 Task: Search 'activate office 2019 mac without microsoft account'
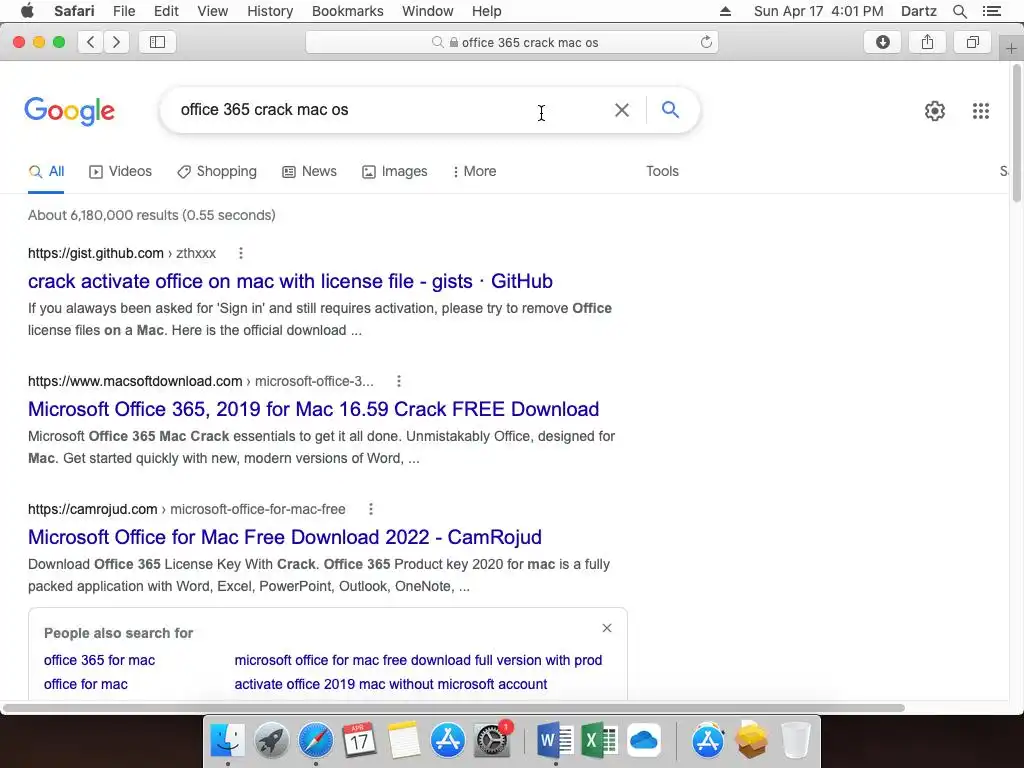pyautogui.click(x=391, y=684)
